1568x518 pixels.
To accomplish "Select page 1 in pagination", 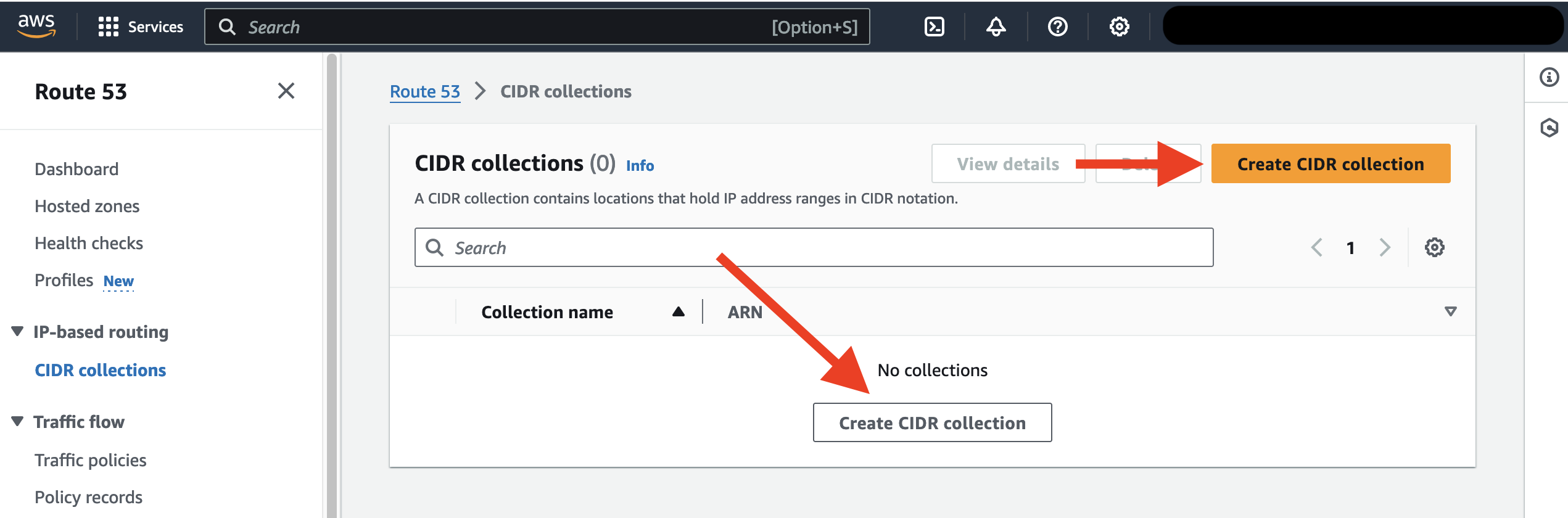I will [1351, 248].
